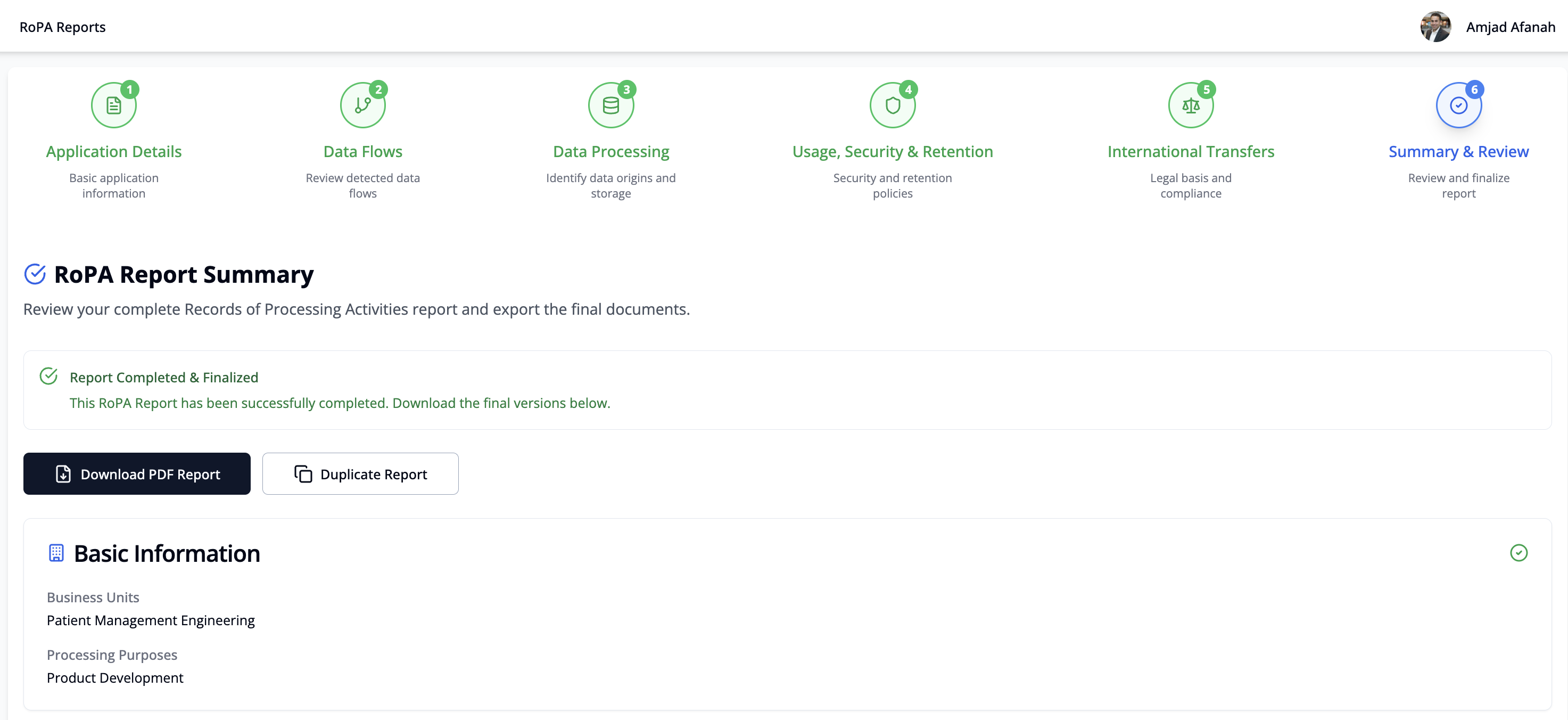Click the building icon beside Basic Information
The image size is (1568, 720).
[56, 552]
